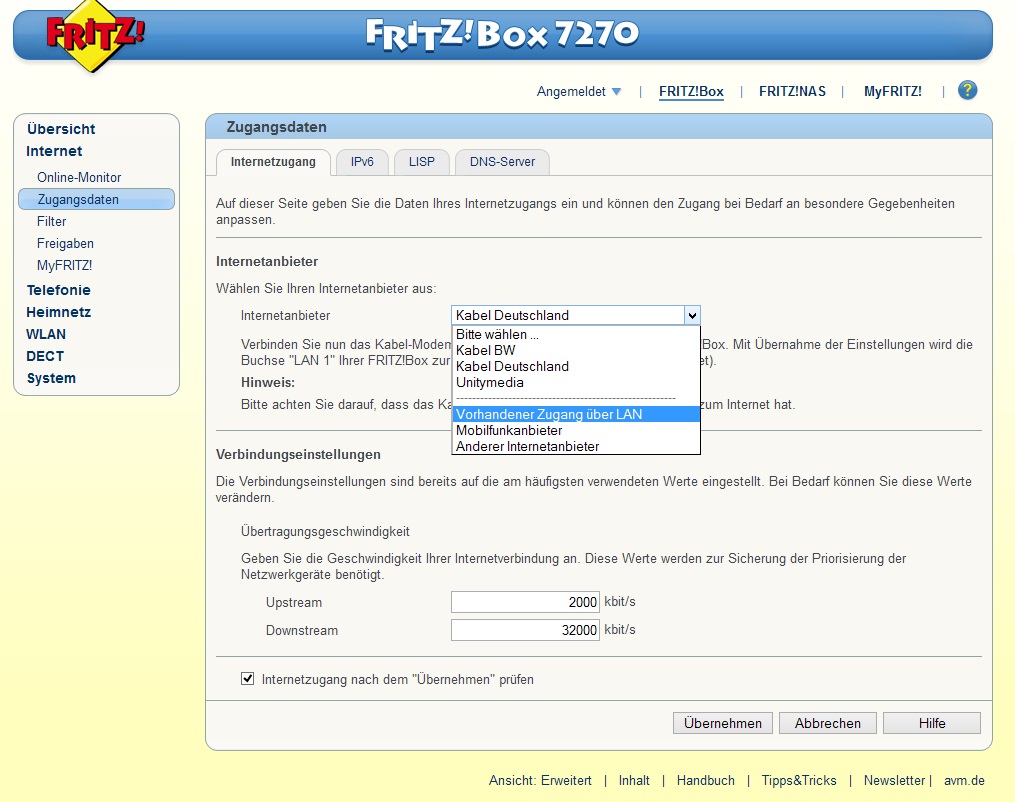Open the help question mark icon

967,90
